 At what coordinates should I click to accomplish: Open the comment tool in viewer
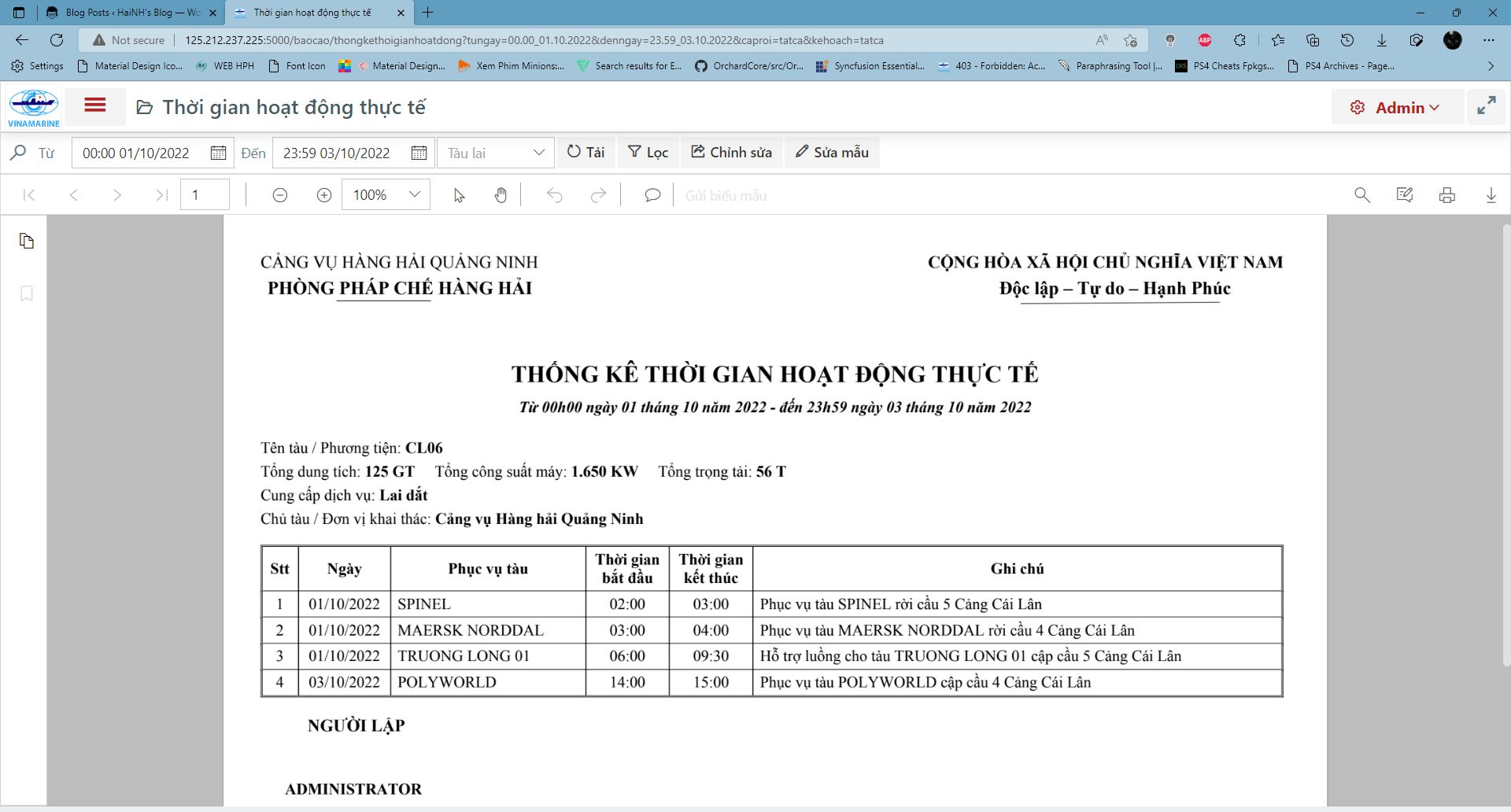coord(652,195)
